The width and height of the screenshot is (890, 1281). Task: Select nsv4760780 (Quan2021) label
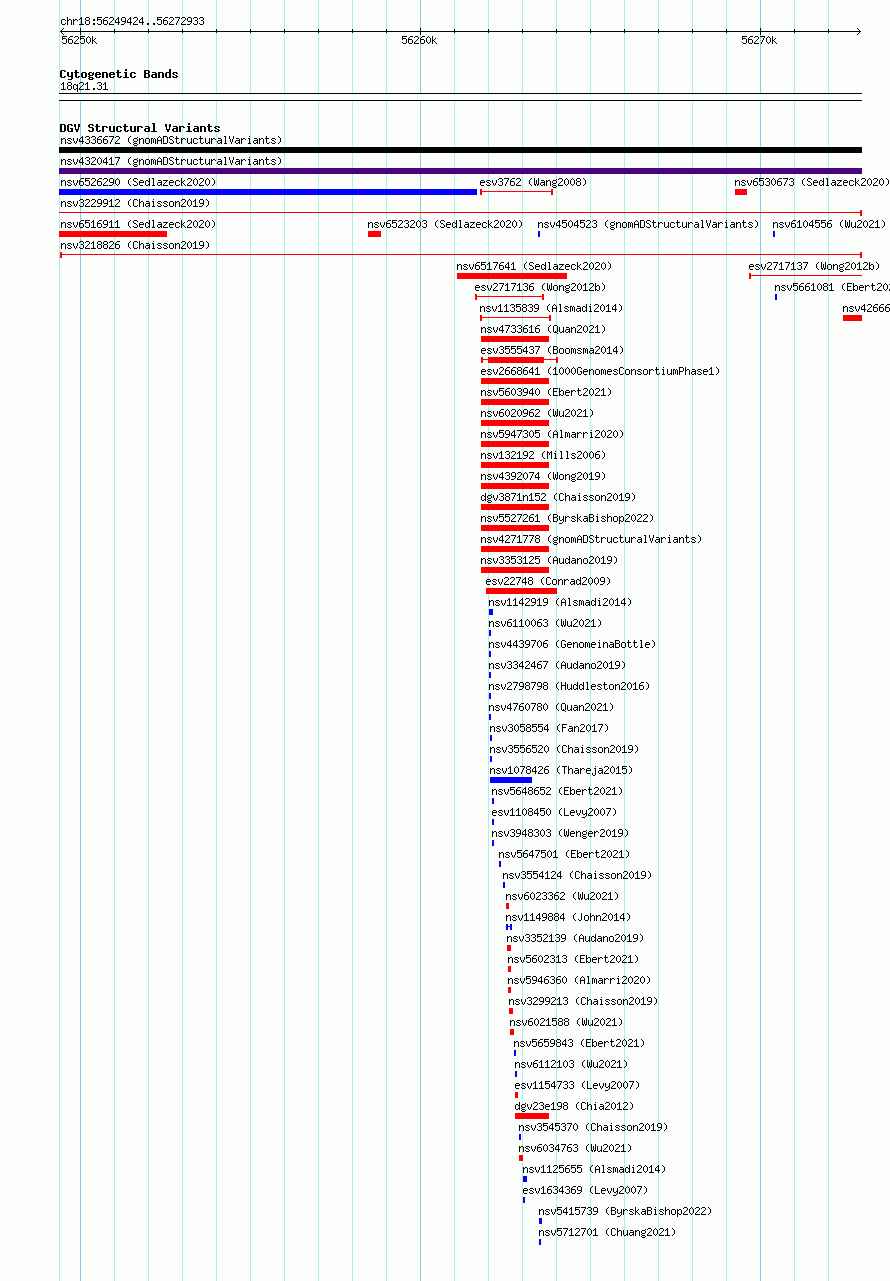pos(552,707)
